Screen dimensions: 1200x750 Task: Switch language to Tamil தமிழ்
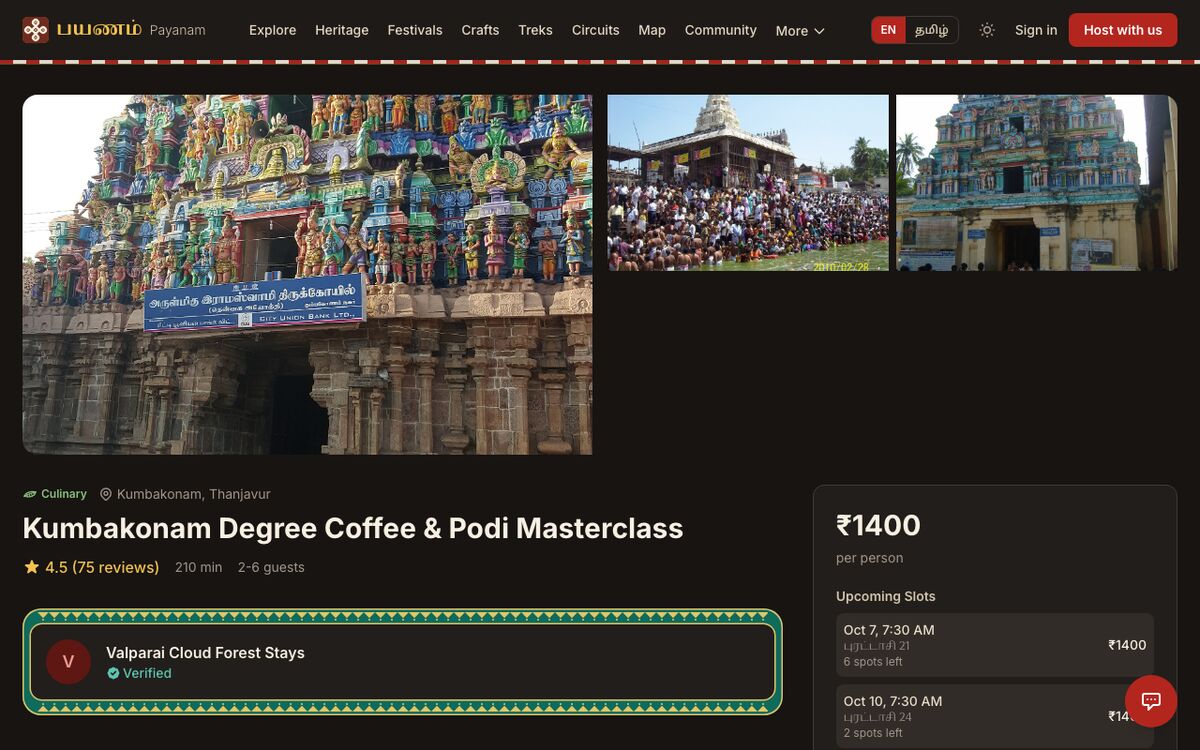point(932,30)
